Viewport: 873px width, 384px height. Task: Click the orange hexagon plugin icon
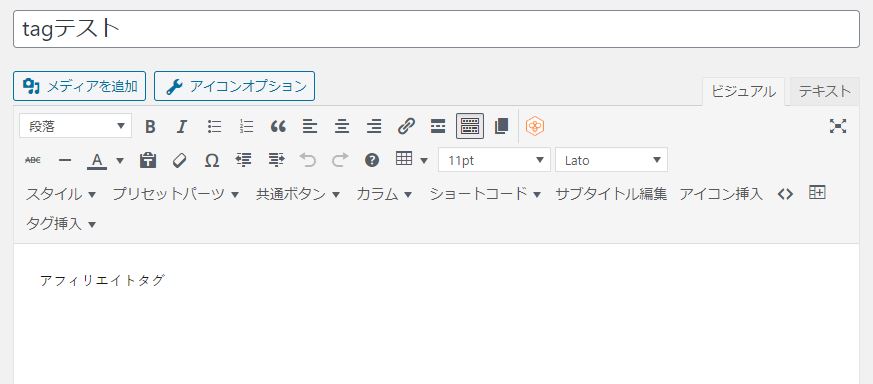pos(534,126)
